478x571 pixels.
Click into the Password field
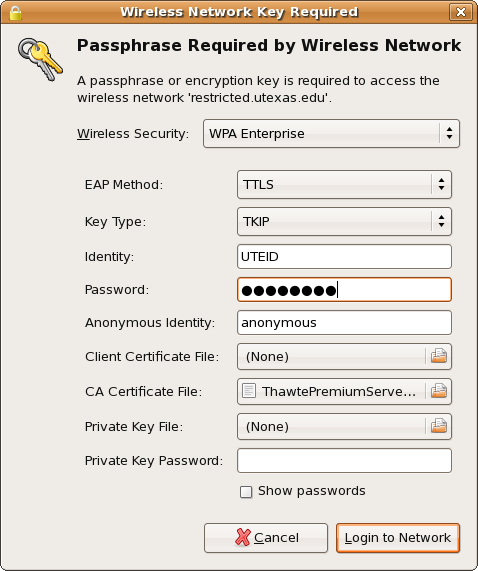pyautogui.click(x=344, y=290)
